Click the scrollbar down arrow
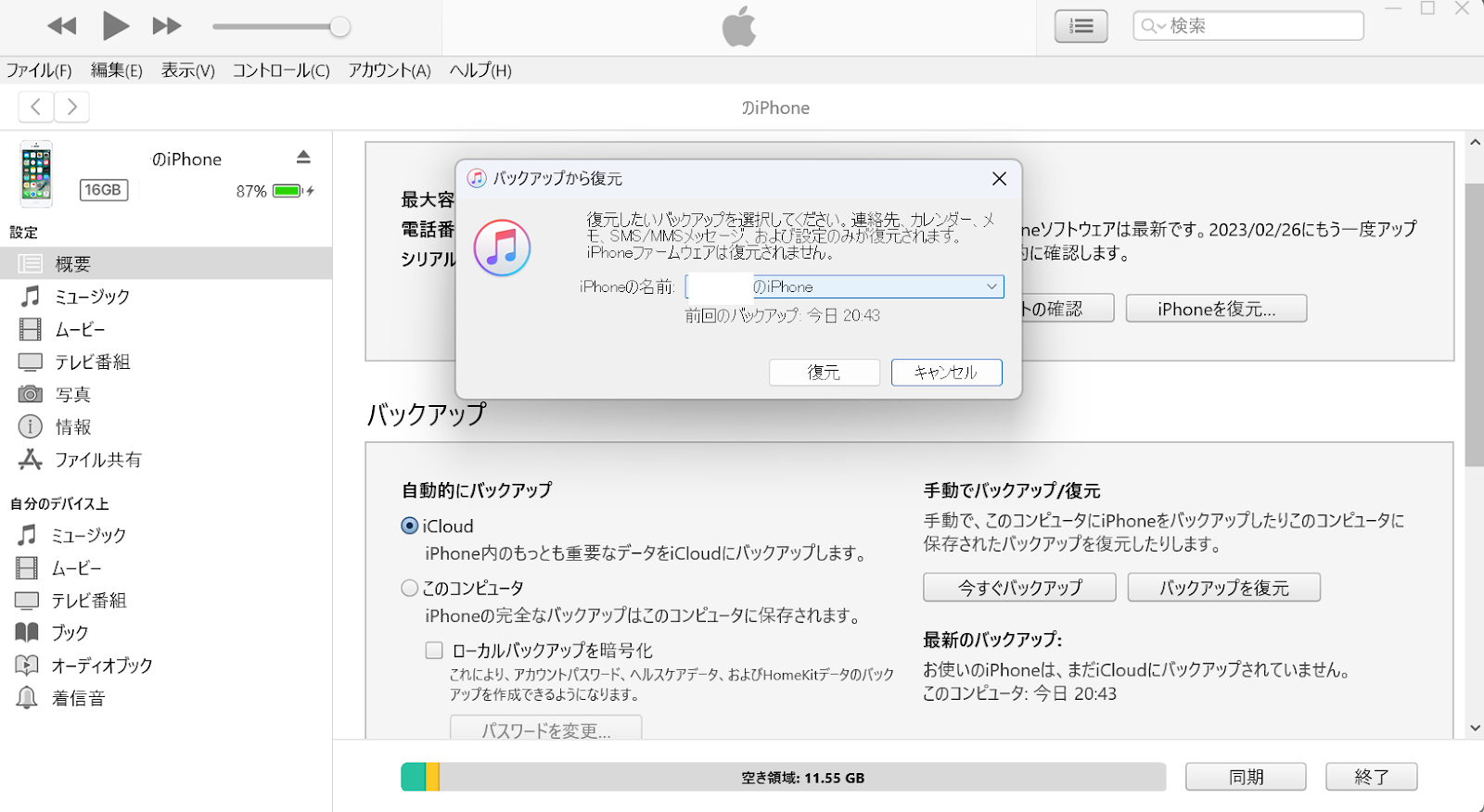The image size is (1484, 812). (1475, 728)
